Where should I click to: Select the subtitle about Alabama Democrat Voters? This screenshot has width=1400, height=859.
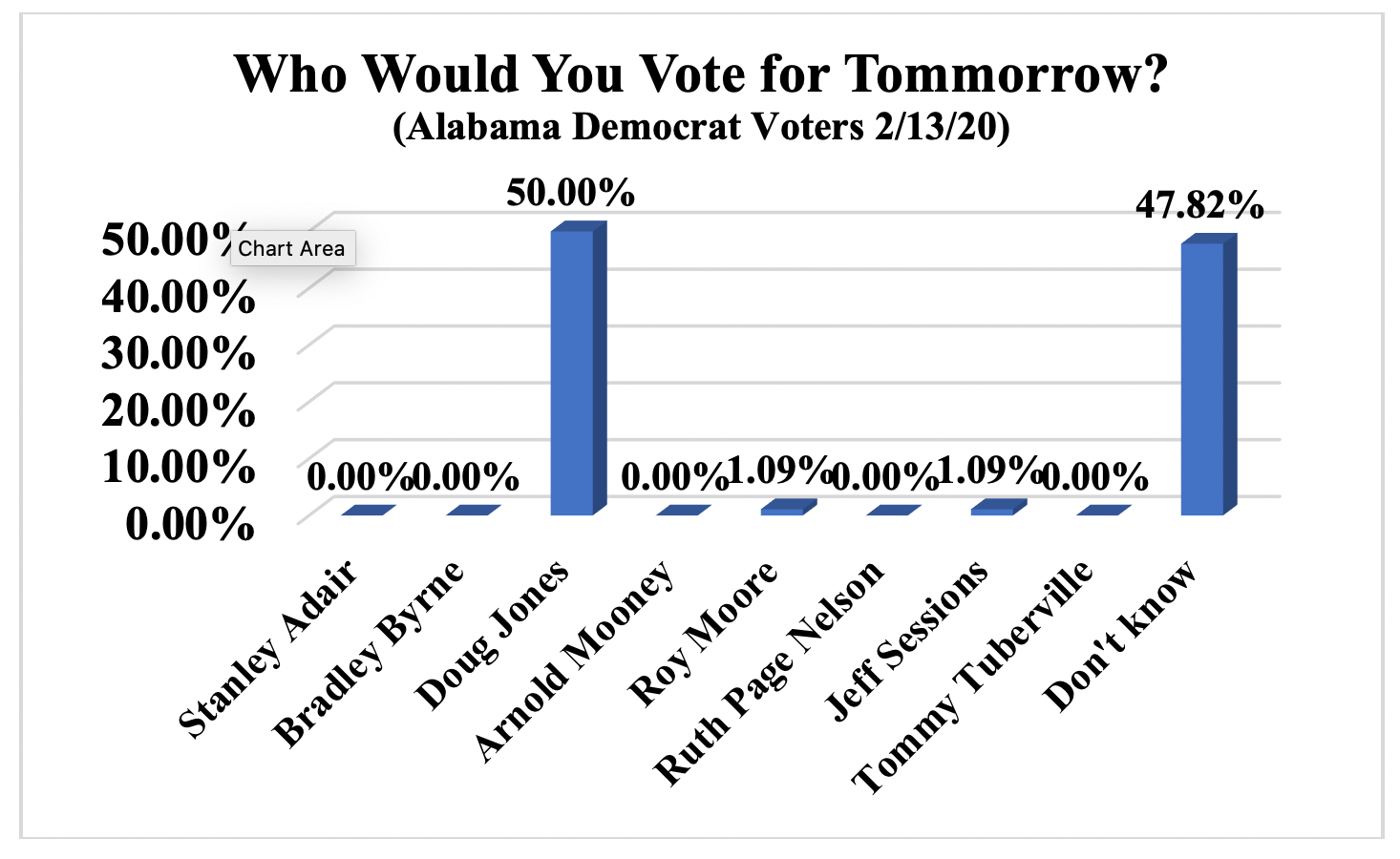700,127
